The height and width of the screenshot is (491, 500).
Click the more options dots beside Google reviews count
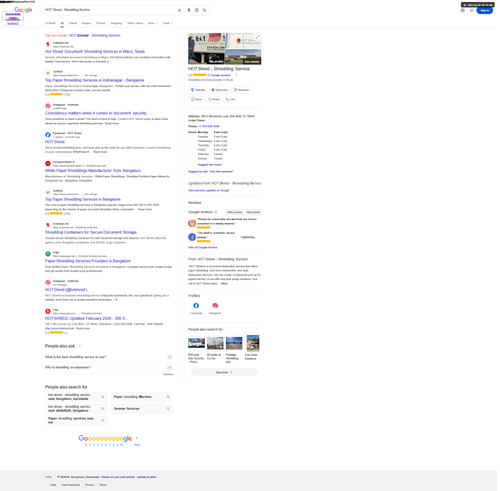[236, 75]
